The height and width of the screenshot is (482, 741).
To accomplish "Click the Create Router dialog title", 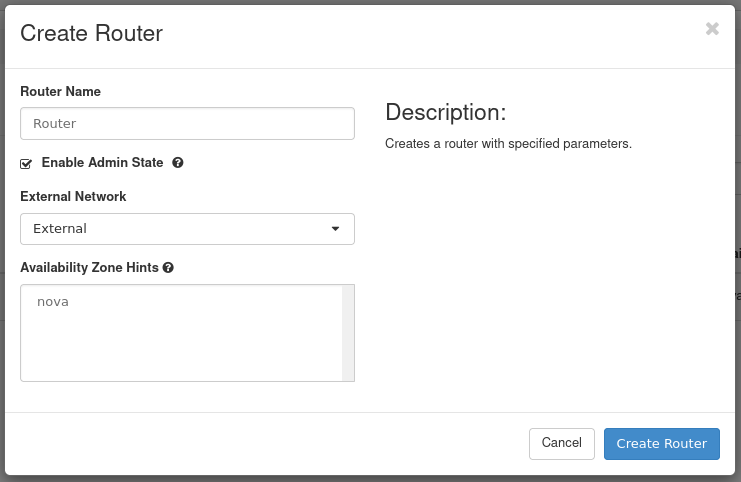I will [91, 33].
